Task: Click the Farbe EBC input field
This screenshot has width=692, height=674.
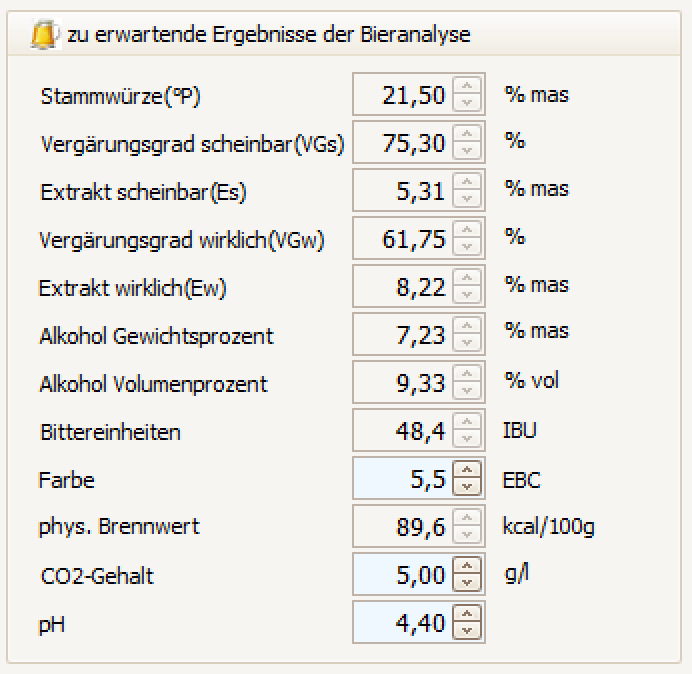Action: pyautogui.click(x=402, y=479)
